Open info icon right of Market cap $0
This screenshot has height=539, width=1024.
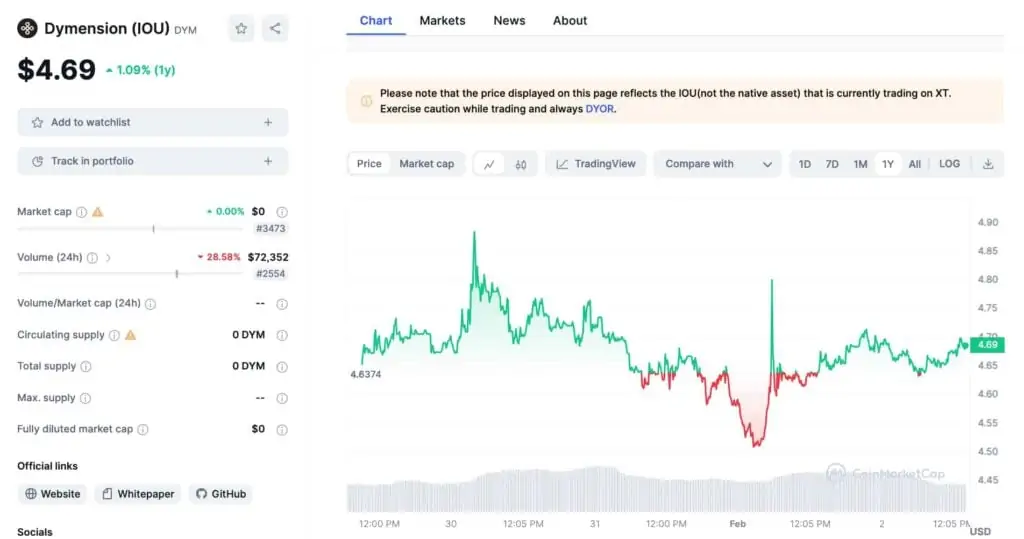[x=281, y=212]
